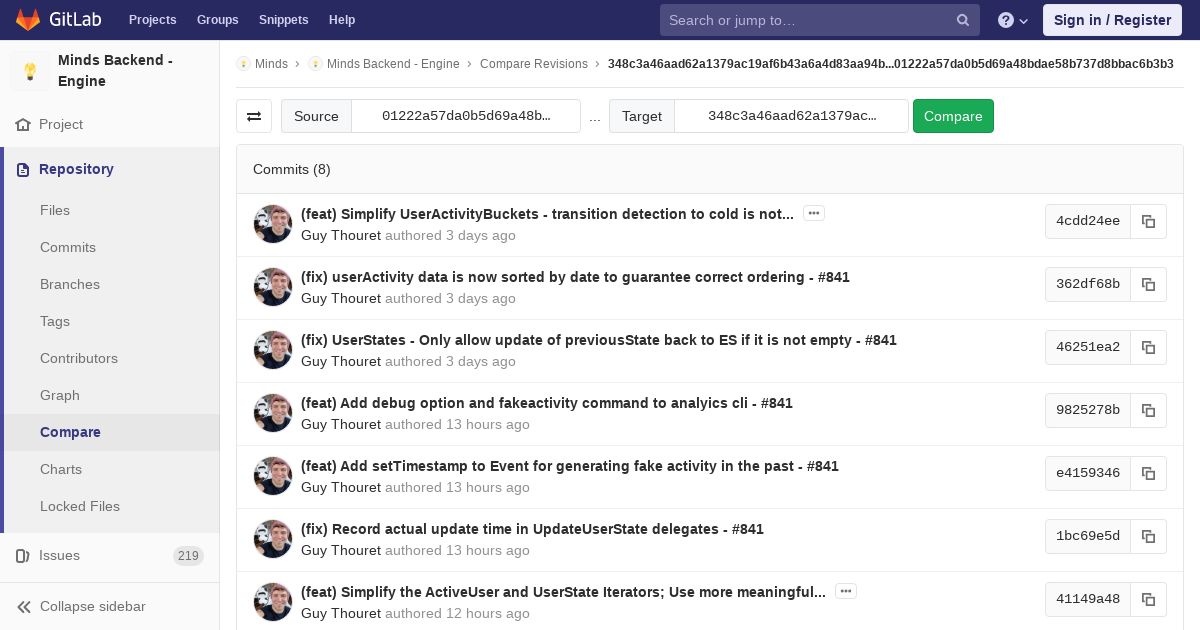Copy commit SHA 41149a48
The width and height of the screenshot is (1200, 630).
1148,599
